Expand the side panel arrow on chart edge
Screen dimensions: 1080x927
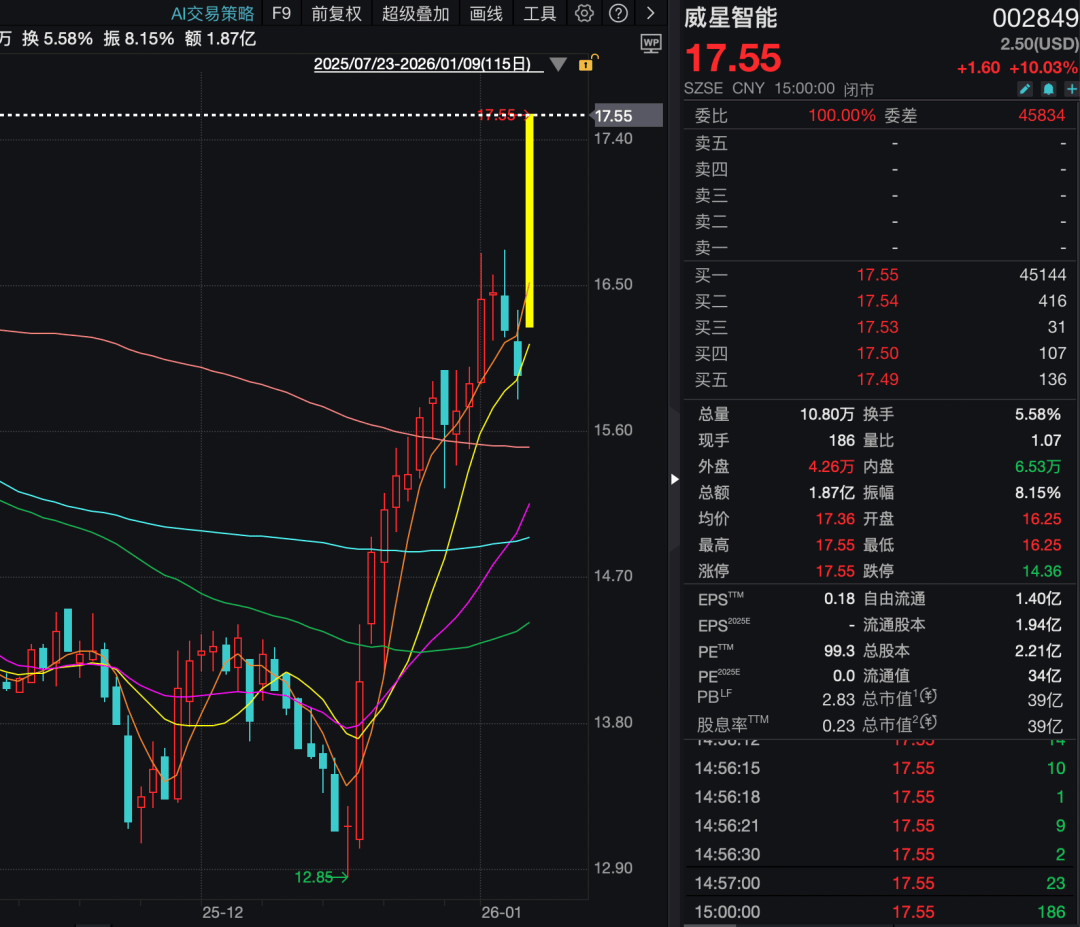point(675,479)
